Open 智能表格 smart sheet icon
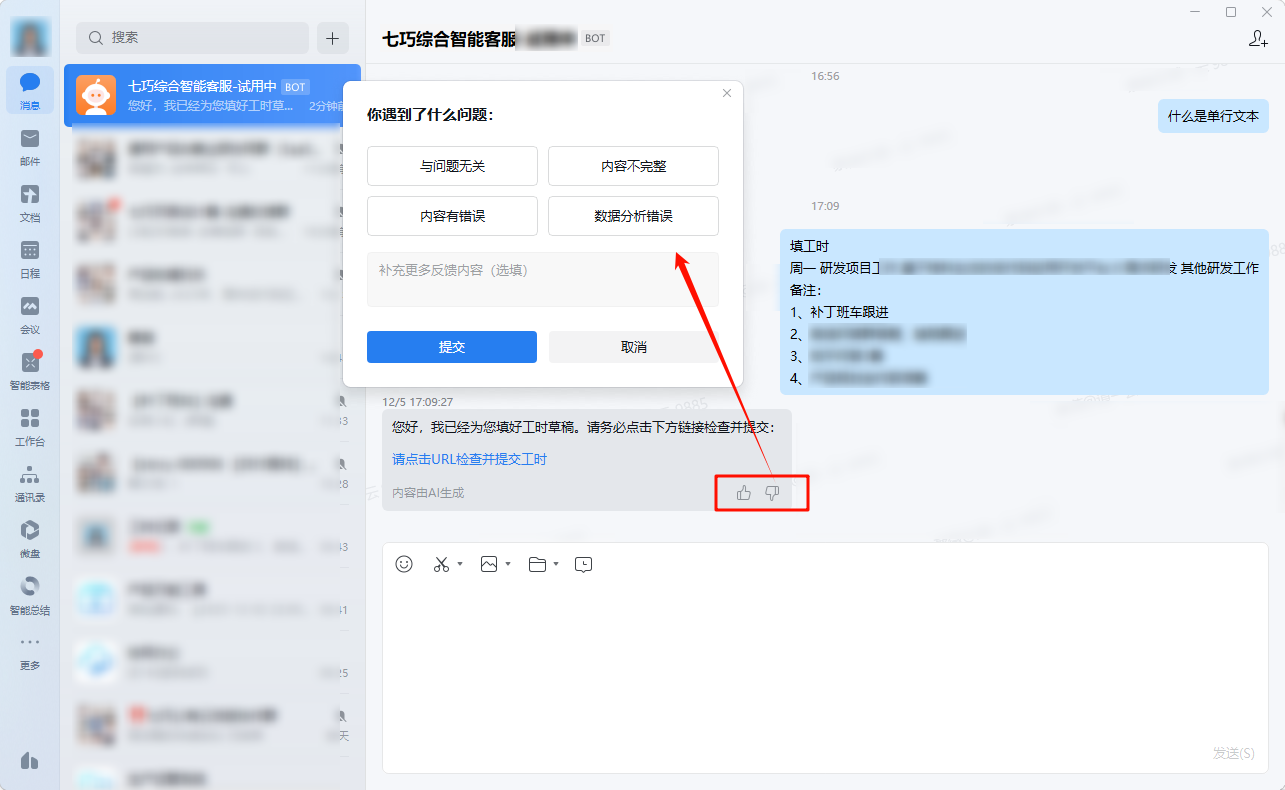This screenshot has width=1285, height=790. click(30, 363)
